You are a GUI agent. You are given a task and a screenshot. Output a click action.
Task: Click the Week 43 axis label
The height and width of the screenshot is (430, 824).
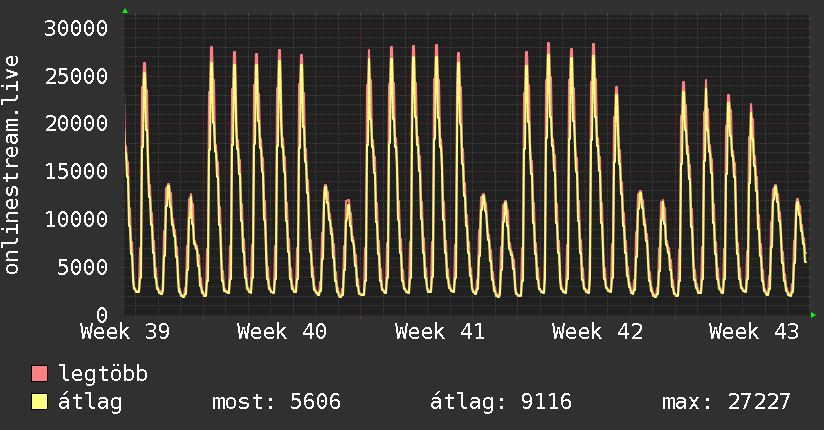(x=754, y=332)
